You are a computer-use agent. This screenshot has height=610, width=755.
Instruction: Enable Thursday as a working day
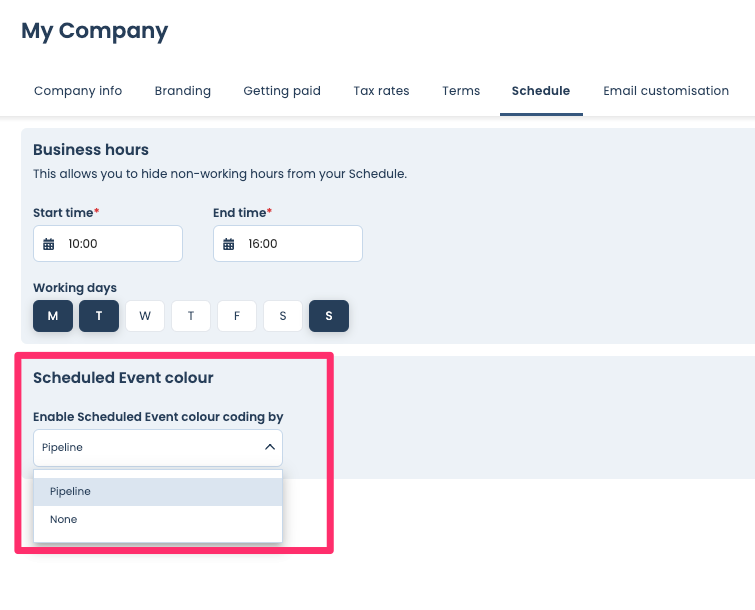(x=191, y=316)
